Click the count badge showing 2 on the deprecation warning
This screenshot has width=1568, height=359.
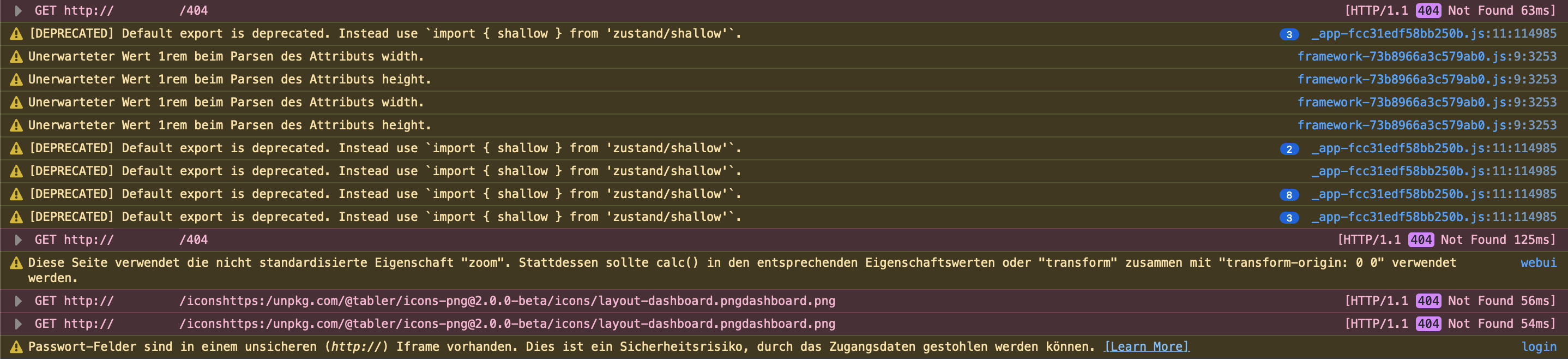pos(1290,148)
